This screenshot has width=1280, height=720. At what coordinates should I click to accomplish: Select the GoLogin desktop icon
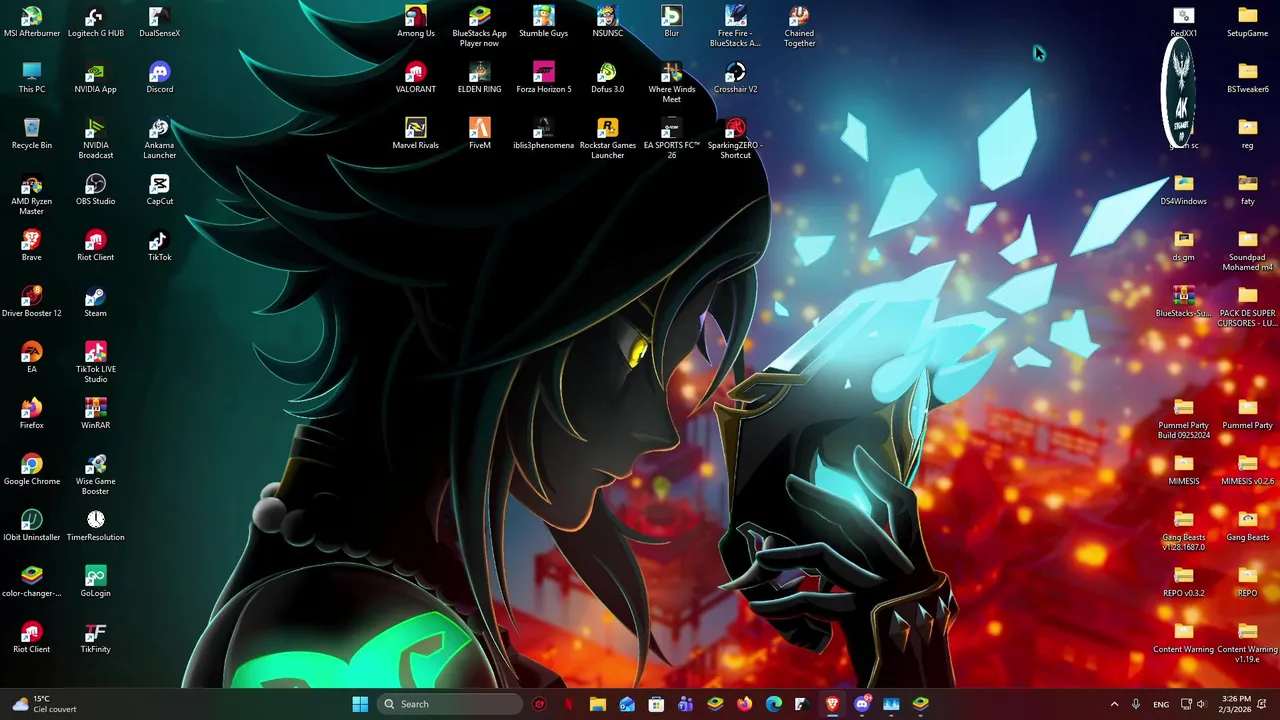pos(96,582)
